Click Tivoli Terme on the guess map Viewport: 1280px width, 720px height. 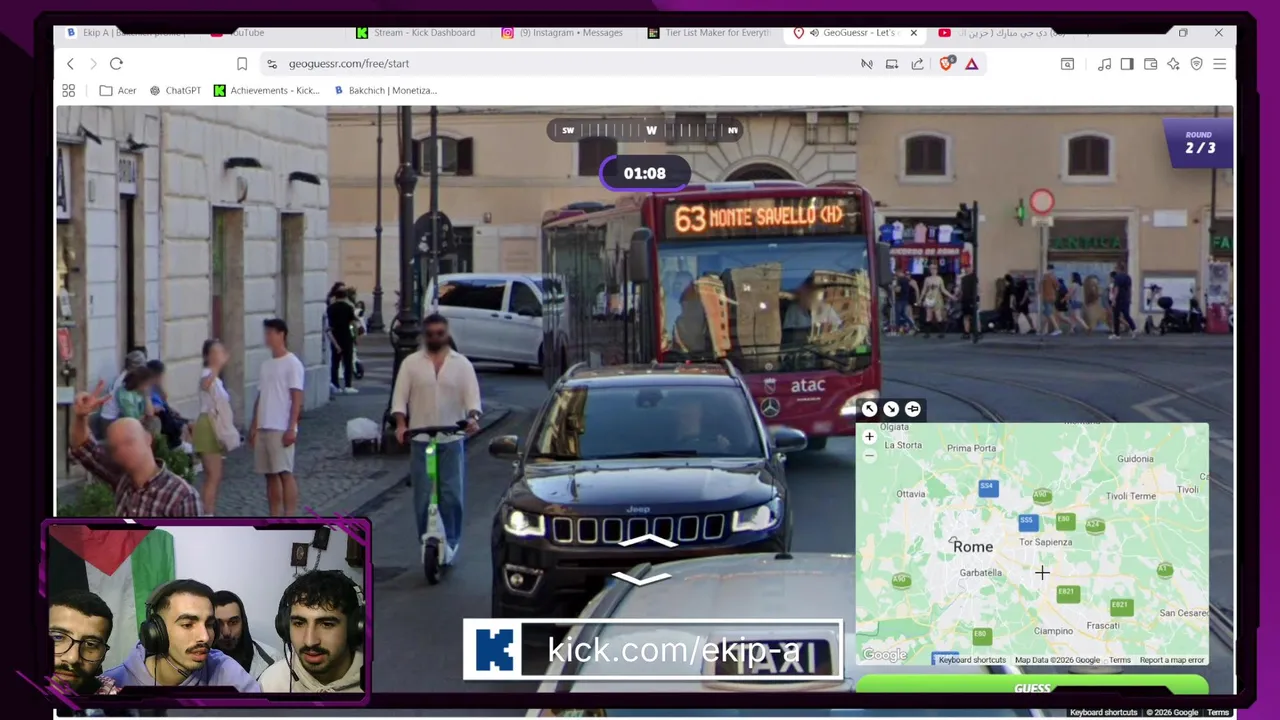coord(1131,496)
